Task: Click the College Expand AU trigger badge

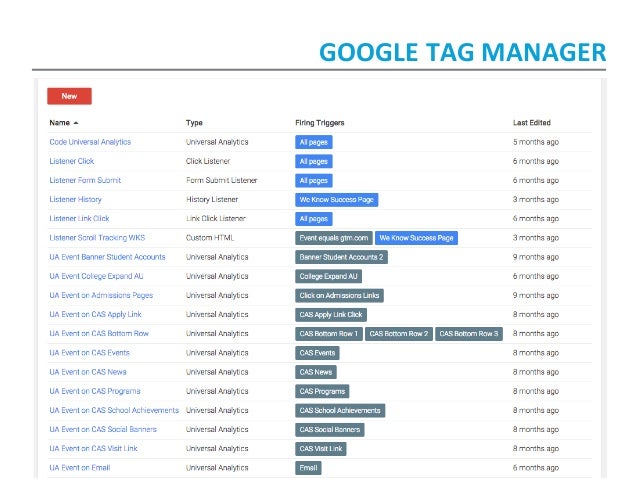Action: 328,276
